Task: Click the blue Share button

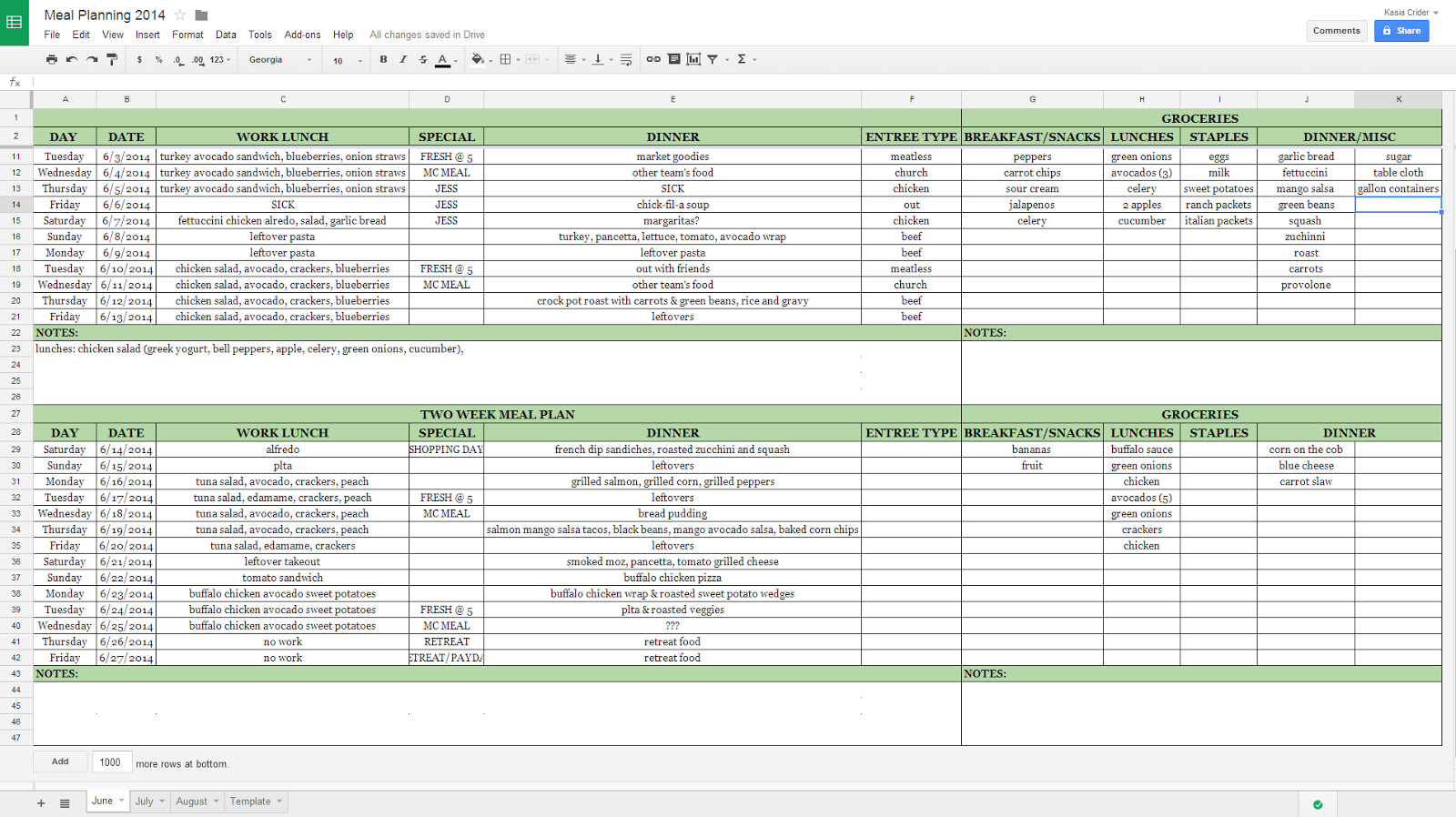Action: point(1401,31)
